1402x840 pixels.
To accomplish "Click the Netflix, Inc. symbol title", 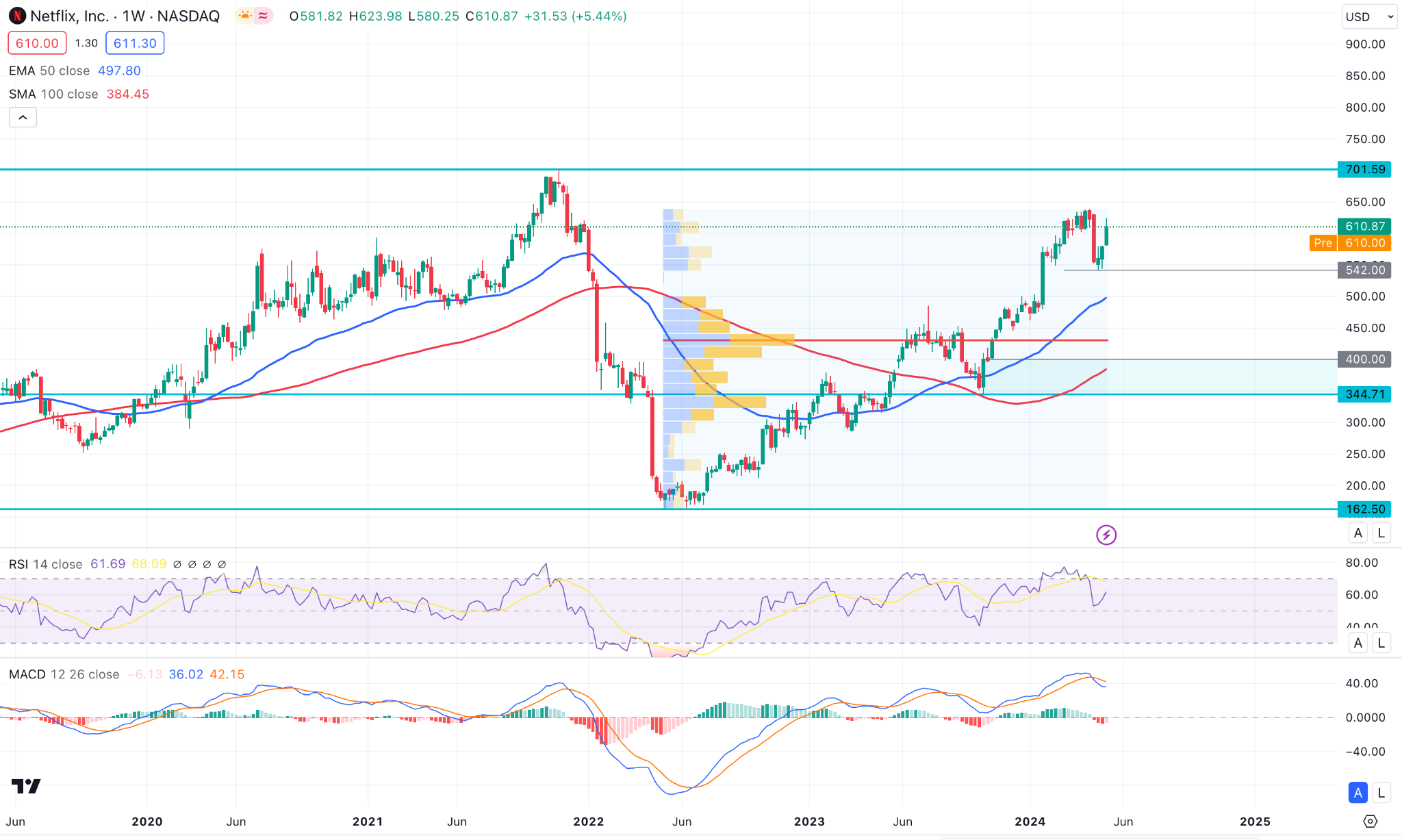I will [x=69, y=16].
